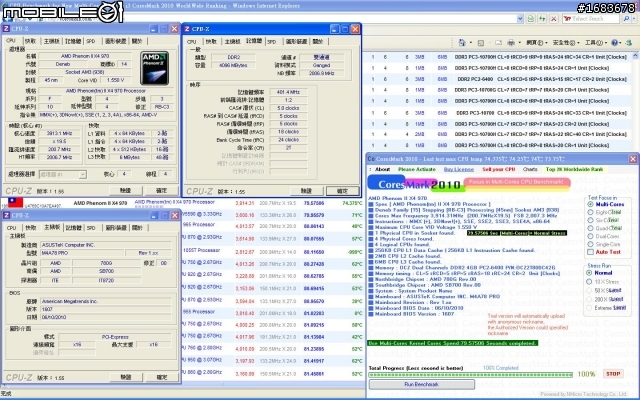Open Top 20 Worldwide Rank in CoresMark
640x400 pixels.
tap(574, 169)
